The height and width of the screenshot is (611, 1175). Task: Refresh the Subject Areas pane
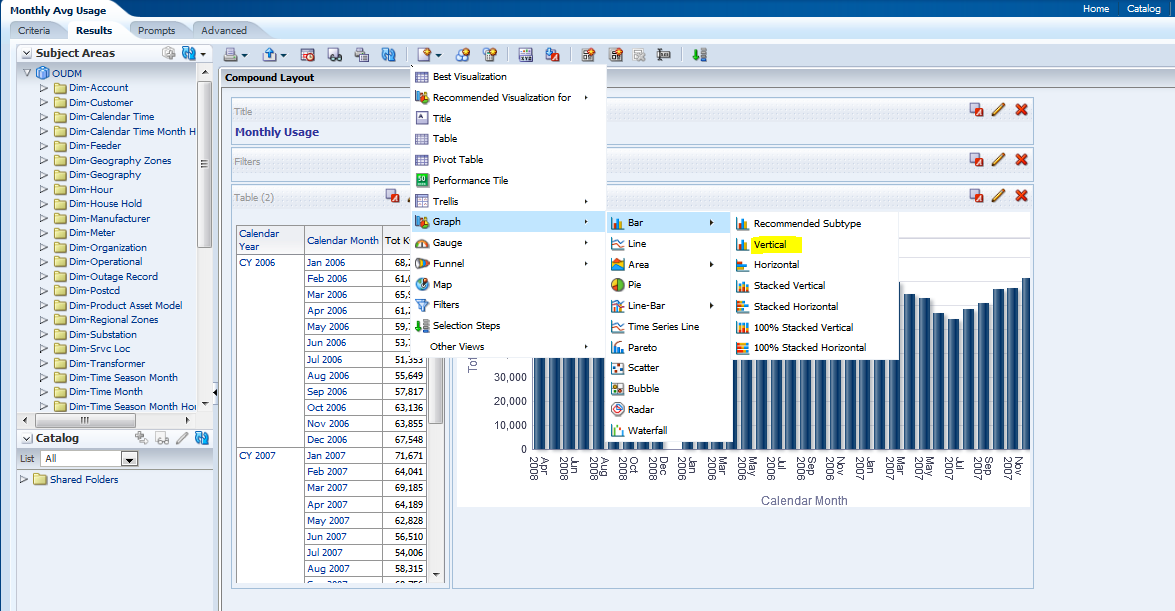tap(188, 53)
